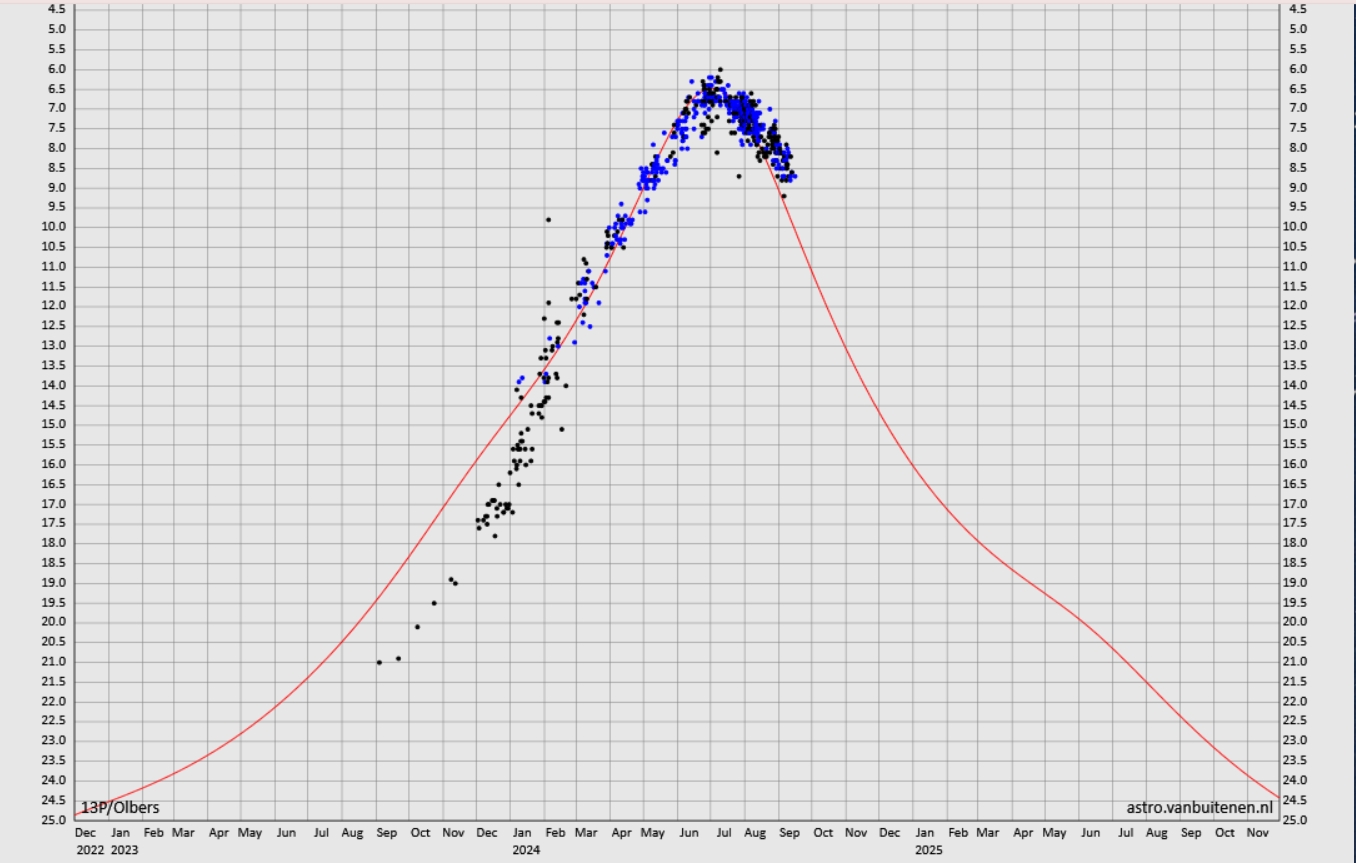Click the astro.vanbuitenen.nl watermark text
Screen dimensions: 1356x863
1198,808
